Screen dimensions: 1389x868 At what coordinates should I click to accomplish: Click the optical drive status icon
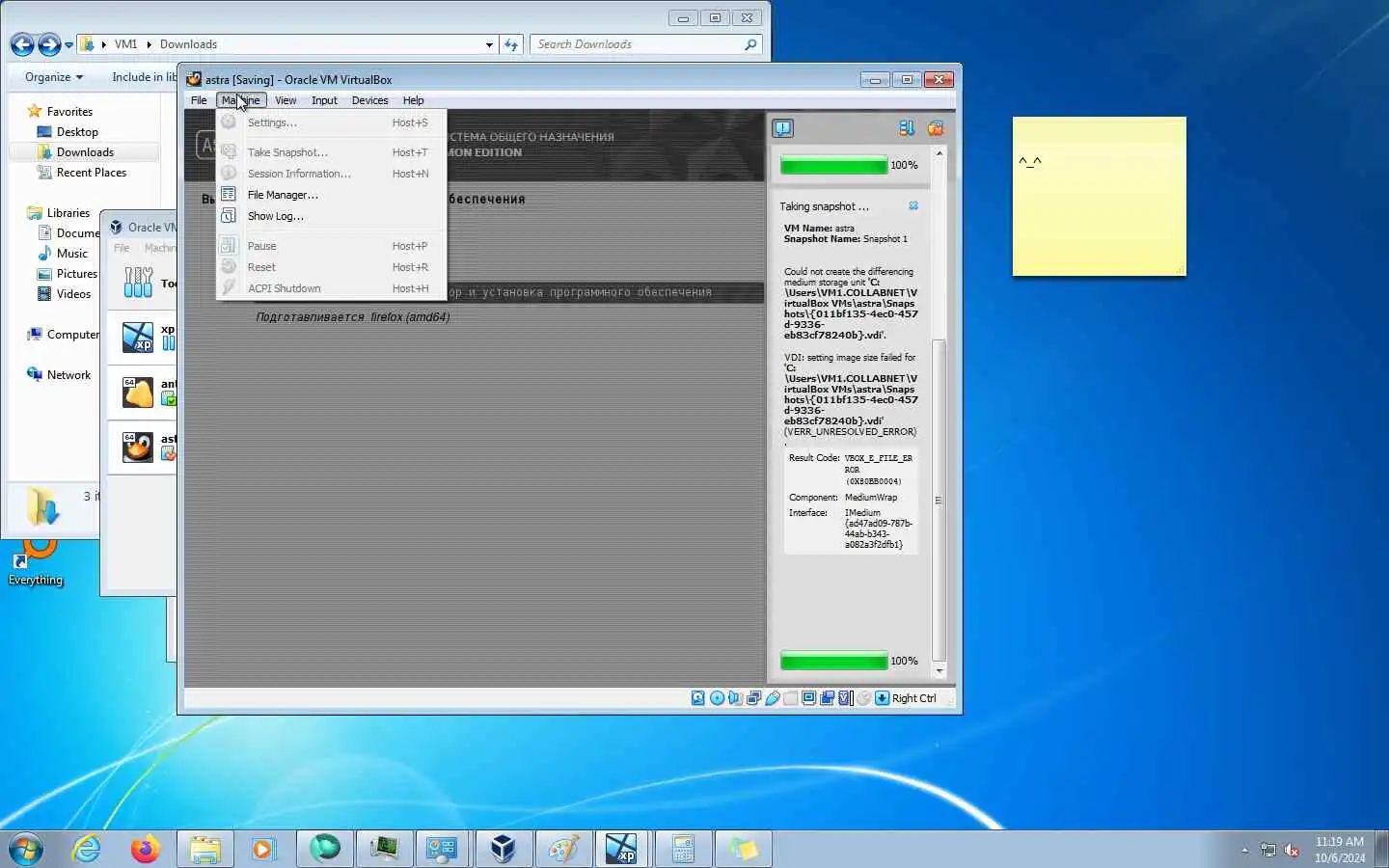tap(717, 698)
